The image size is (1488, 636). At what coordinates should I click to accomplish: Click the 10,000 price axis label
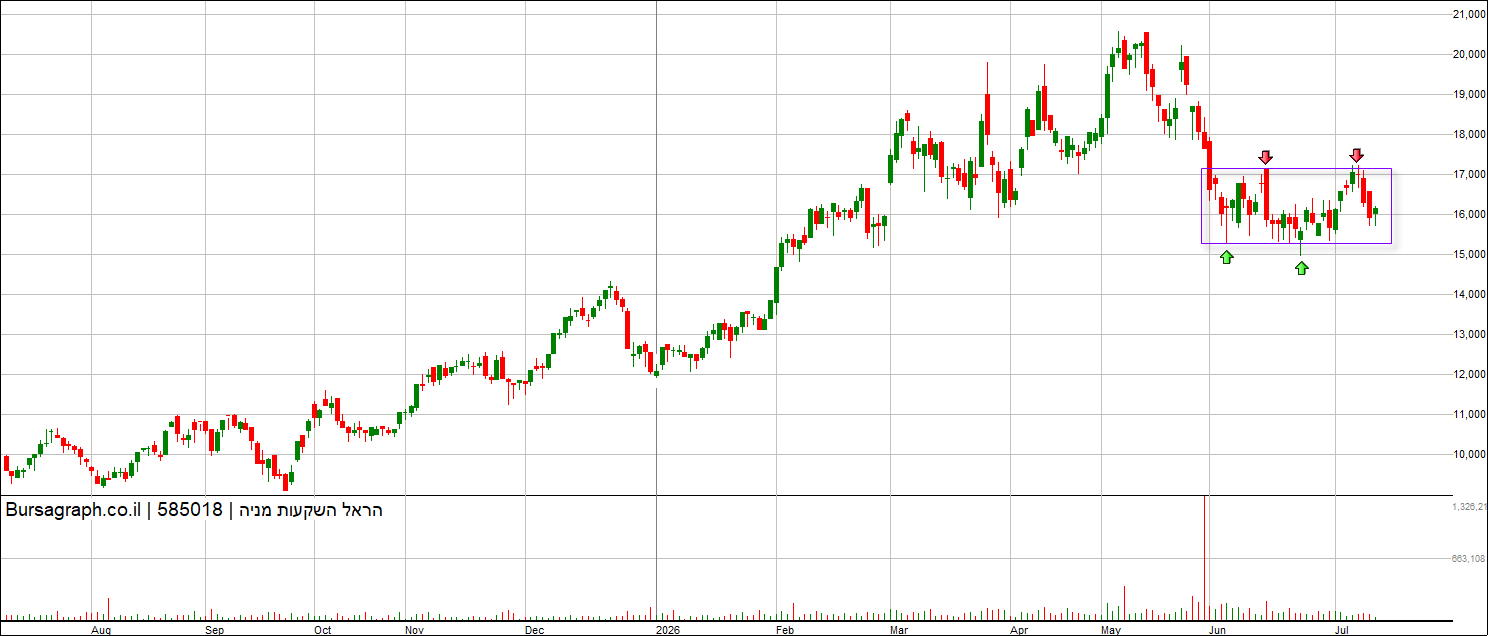point(1467,454)
